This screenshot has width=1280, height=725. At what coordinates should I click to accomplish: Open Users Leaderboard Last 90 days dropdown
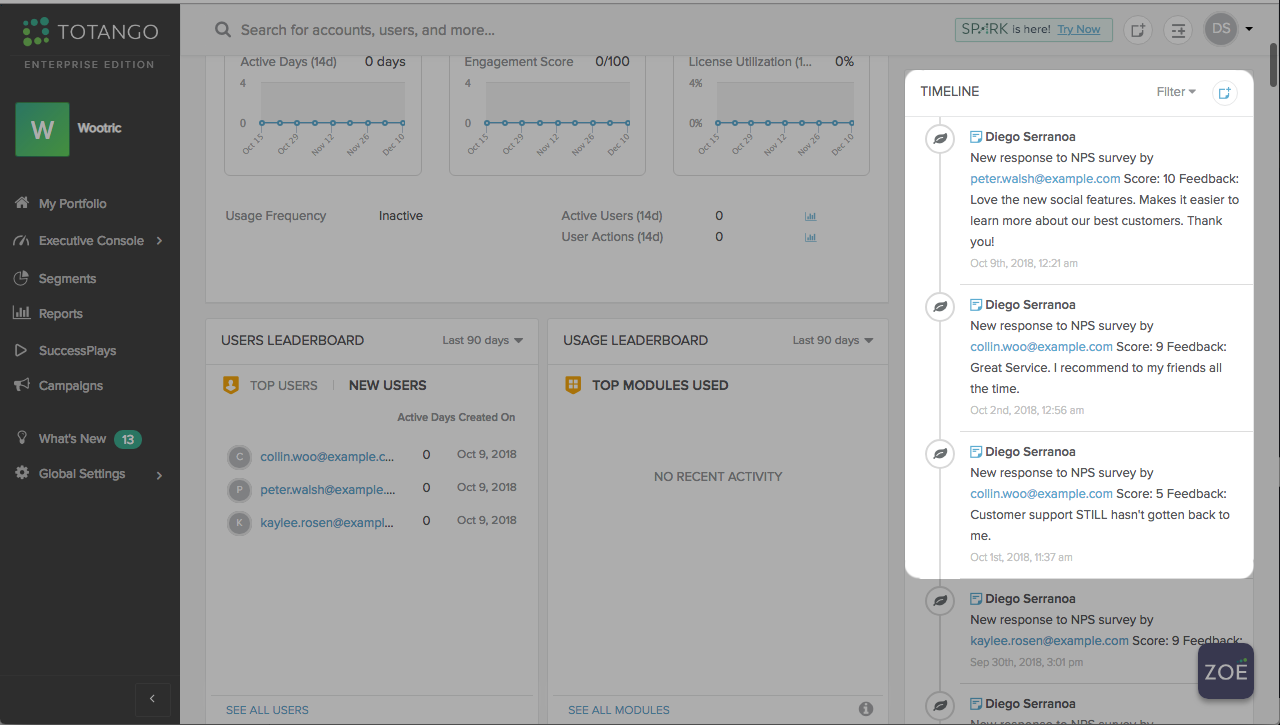483,341
